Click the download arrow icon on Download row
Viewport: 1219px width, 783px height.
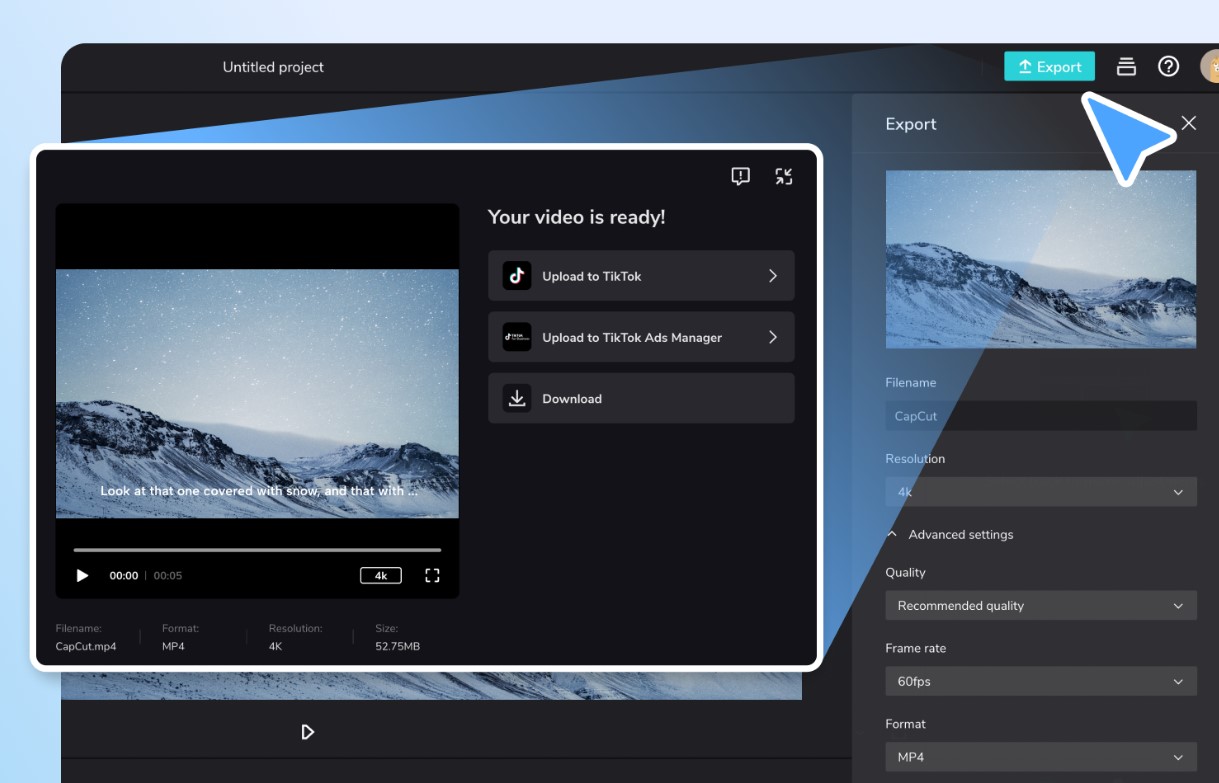516,398
